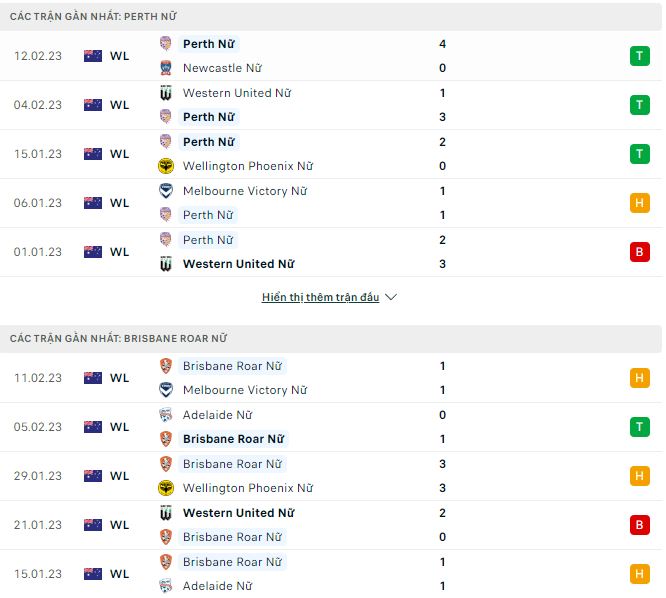The image size is (666, 598).
Task: Click green T result badge for 12.02.23
Action: pos(640,56)
